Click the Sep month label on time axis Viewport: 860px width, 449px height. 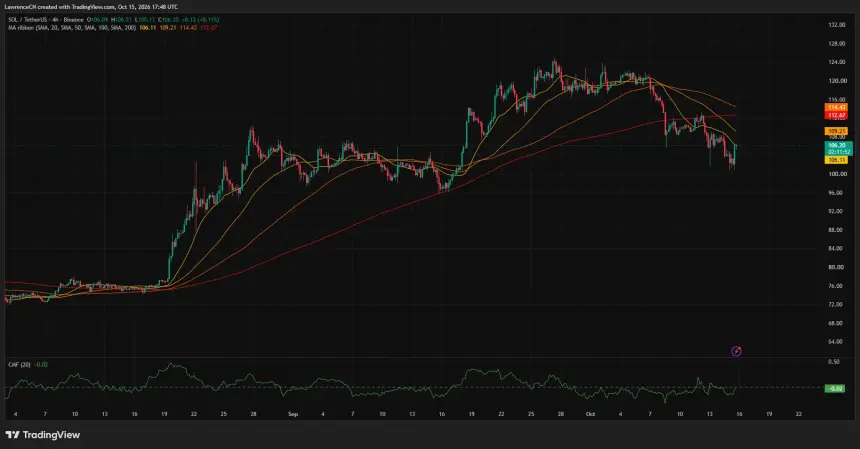(293, 414)
